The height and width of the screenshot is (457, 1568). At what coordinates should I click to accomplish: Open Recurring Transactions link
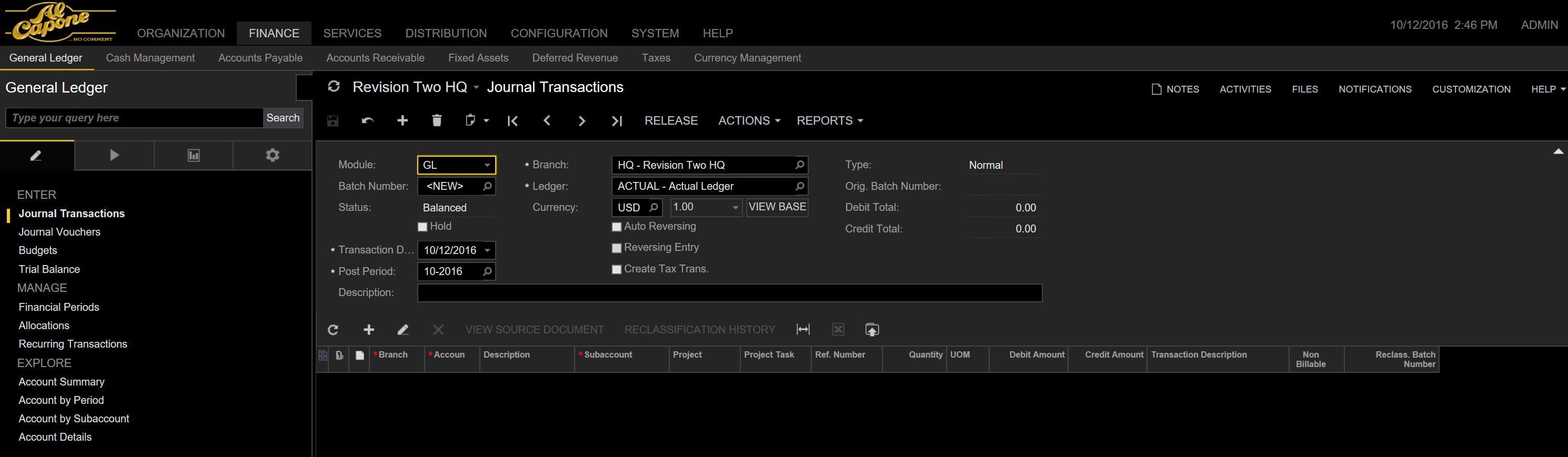point(73,344)
